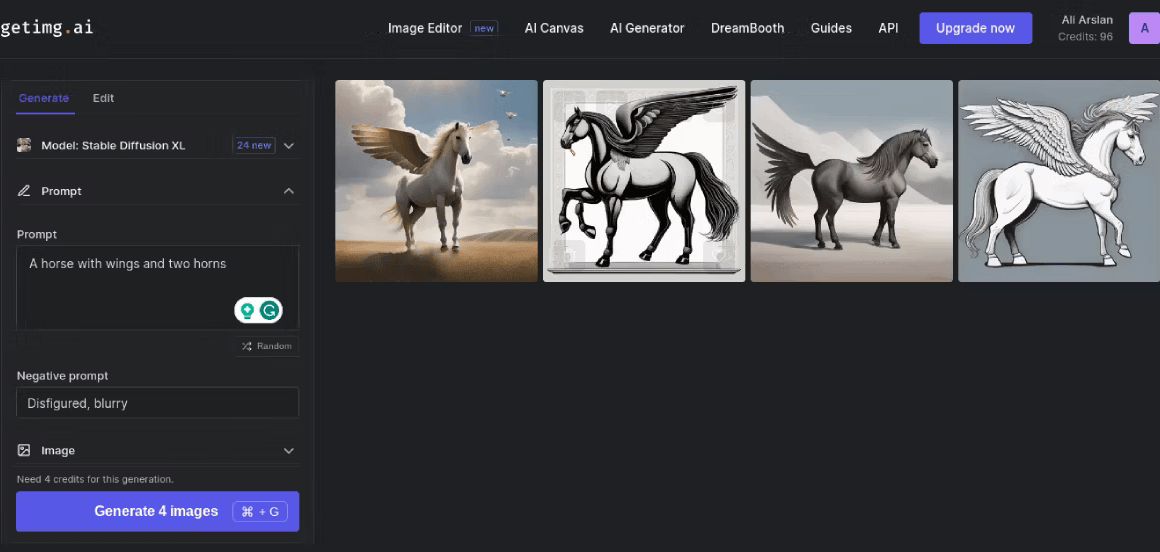The height and width of the screenshot is (552, 1160).
Task: Click the 'Negative prompt' label
Action: point(63,375)
